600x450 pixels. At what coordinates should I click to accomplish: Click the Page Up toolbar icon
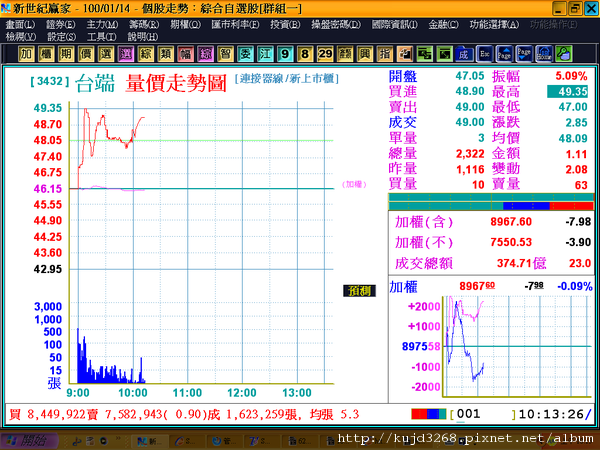pos(504,54)
